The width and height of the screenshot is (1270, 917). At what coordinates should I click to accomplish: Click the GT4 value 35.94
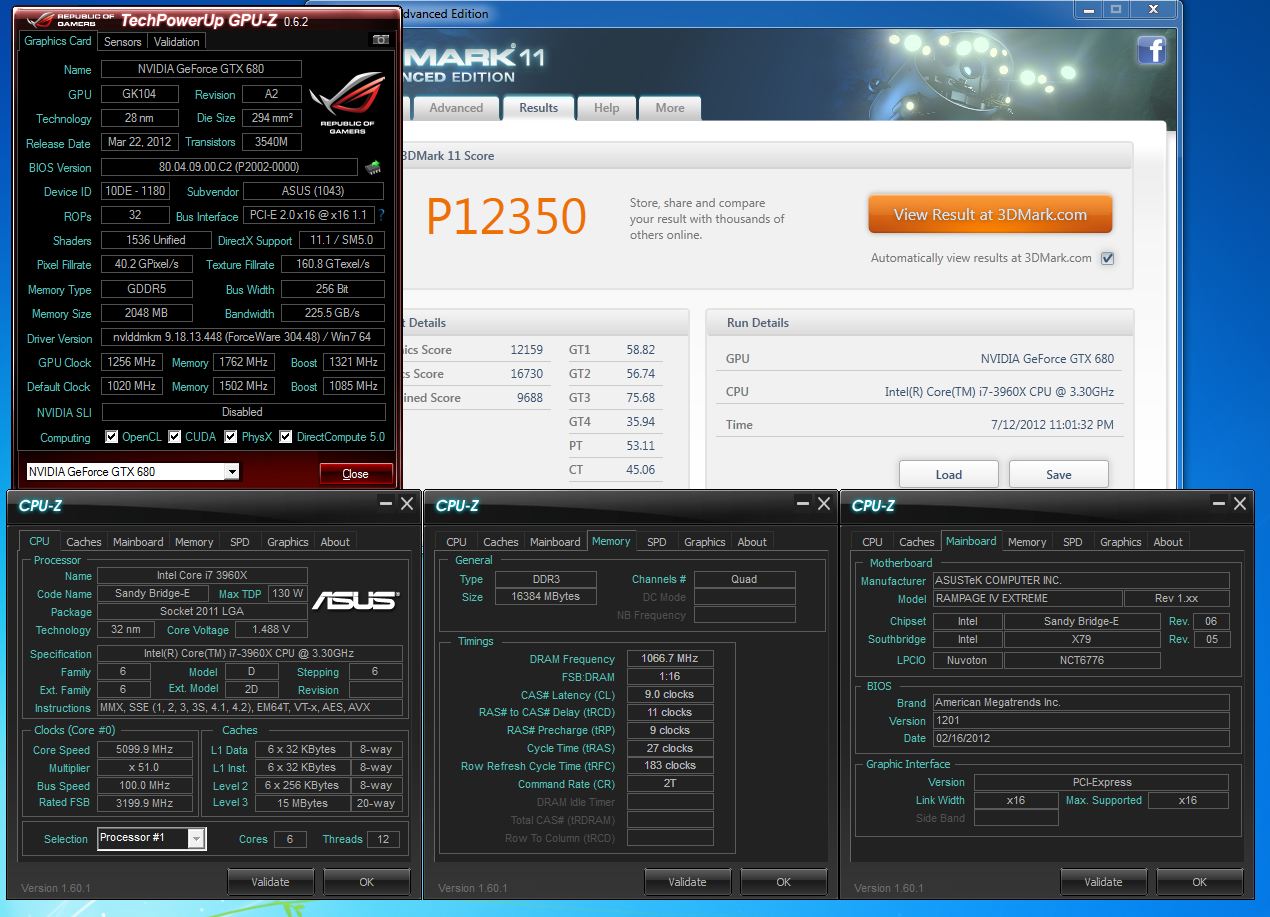640,422
